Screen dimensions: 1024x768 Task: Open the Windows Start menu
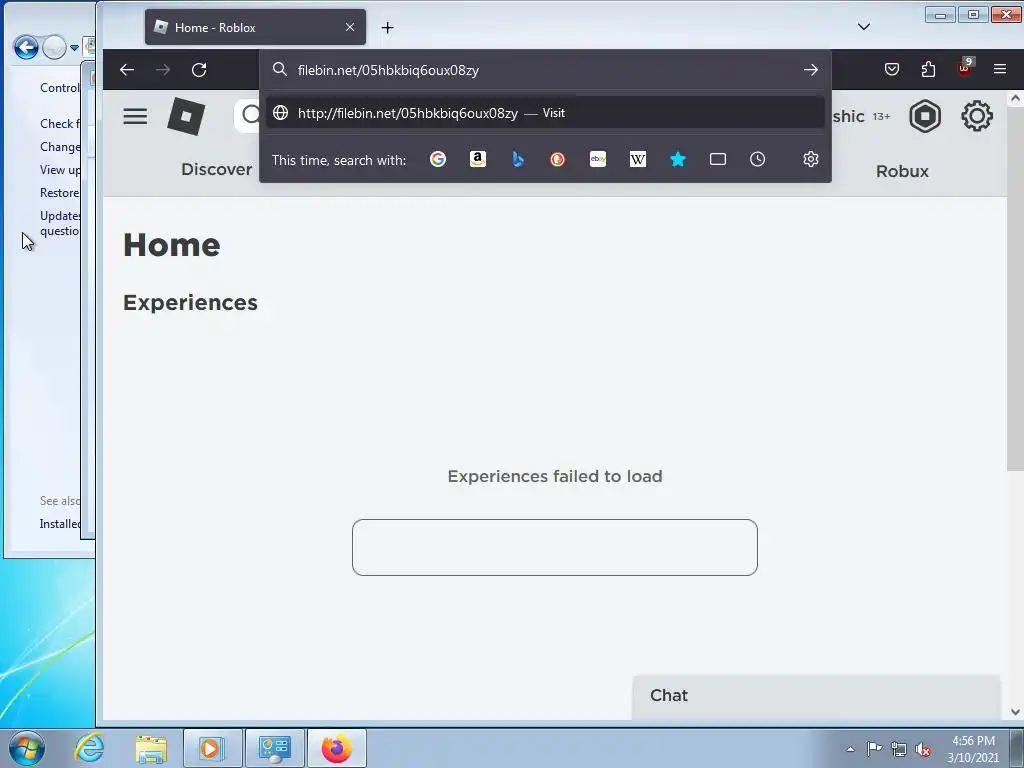coord(27,748)
